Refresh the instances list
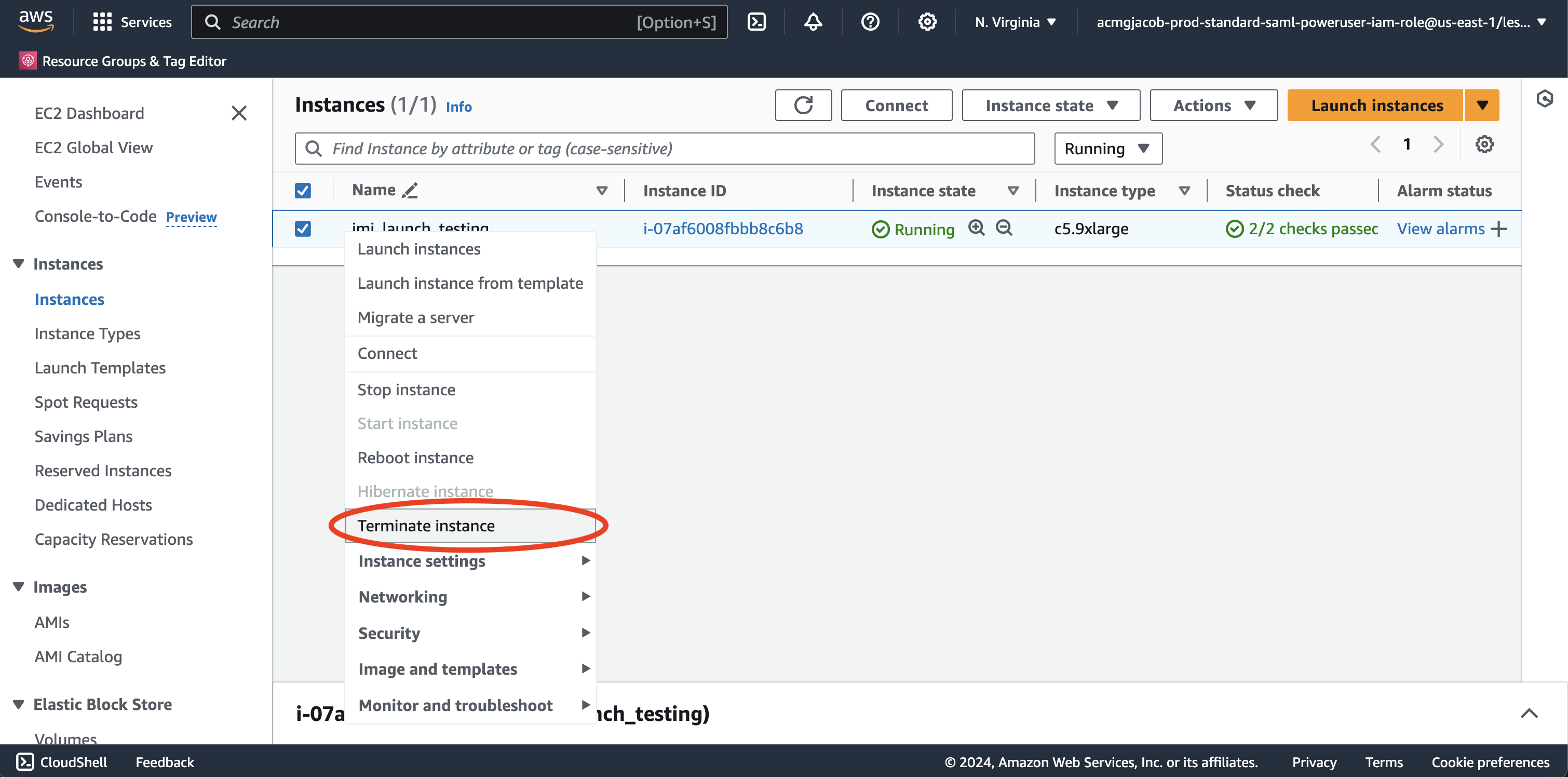This screenshot has height=777, width=1568. click(804, 105)
